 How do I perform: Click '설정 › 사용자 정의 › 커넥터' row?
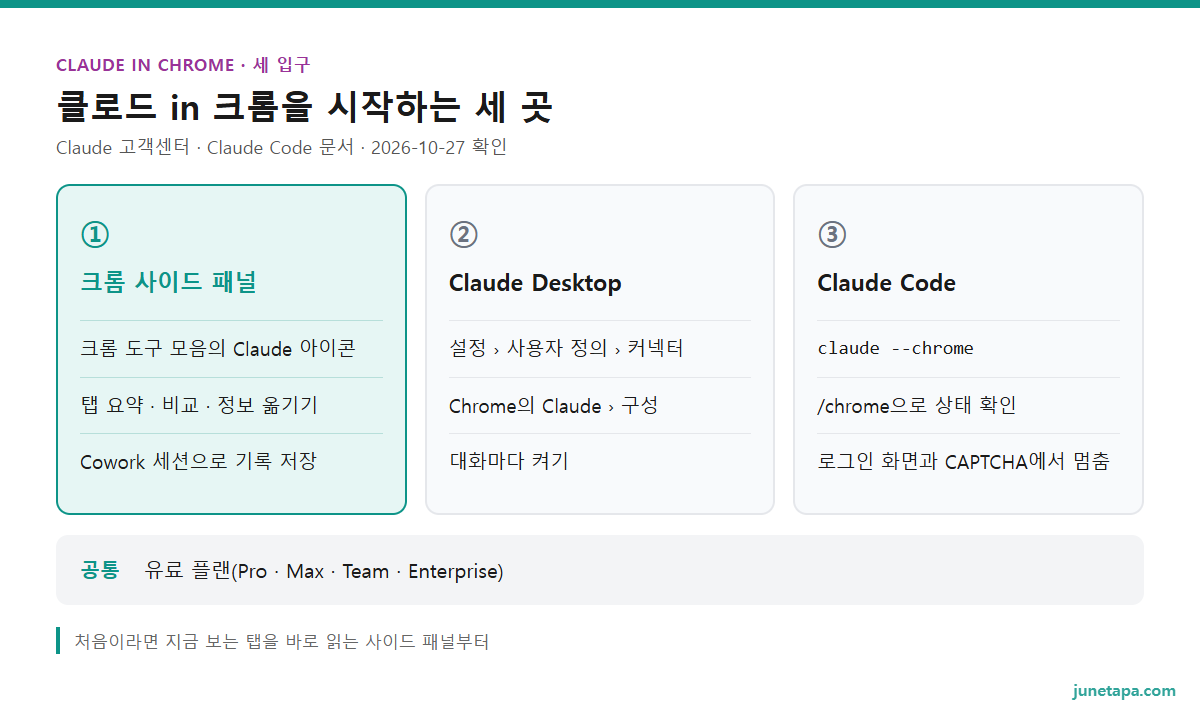pos(599,349)
